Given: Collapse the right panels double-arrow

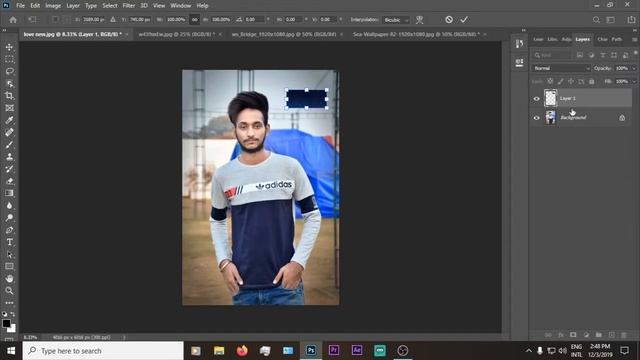Looking at the screenshot, I should click(635, 30).
